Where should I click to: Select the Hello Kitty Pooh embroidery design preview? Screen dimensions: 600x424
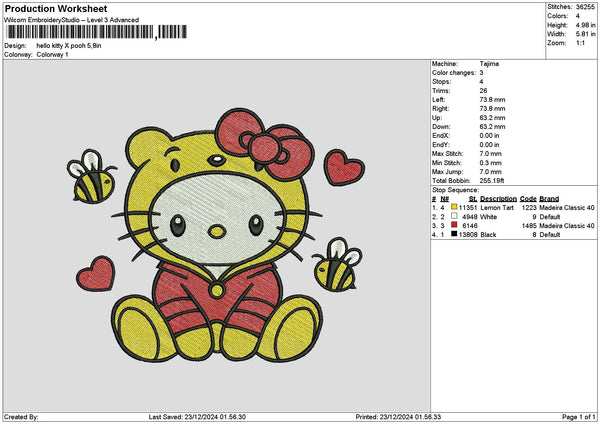(x=216, y=236)
